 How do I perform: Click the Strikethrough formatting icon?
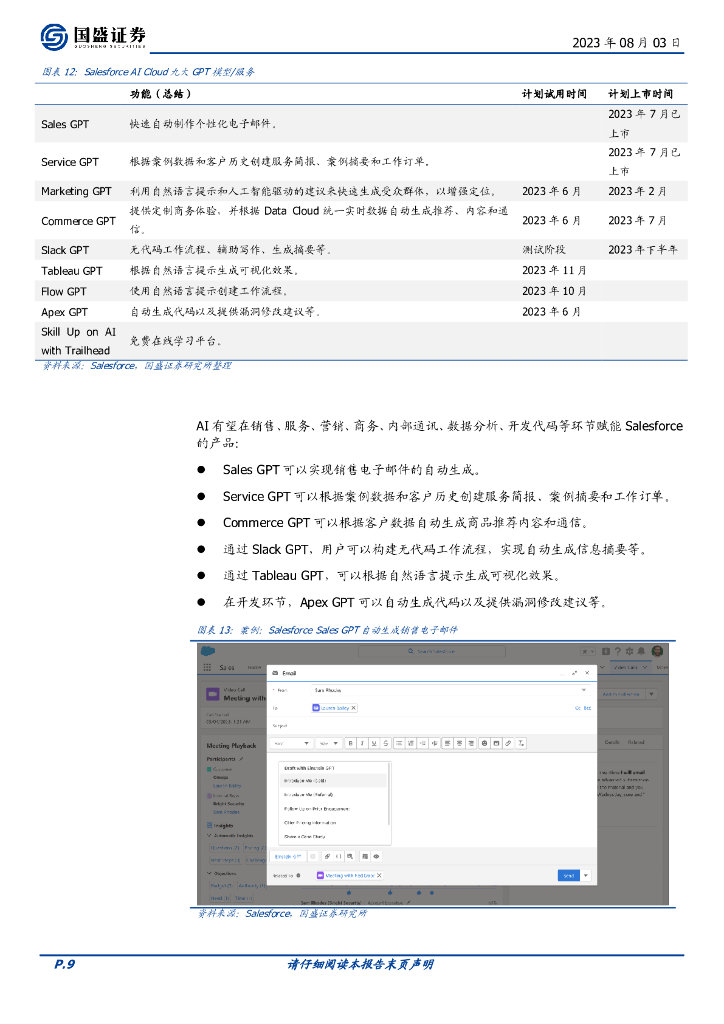tap(386, 743)
